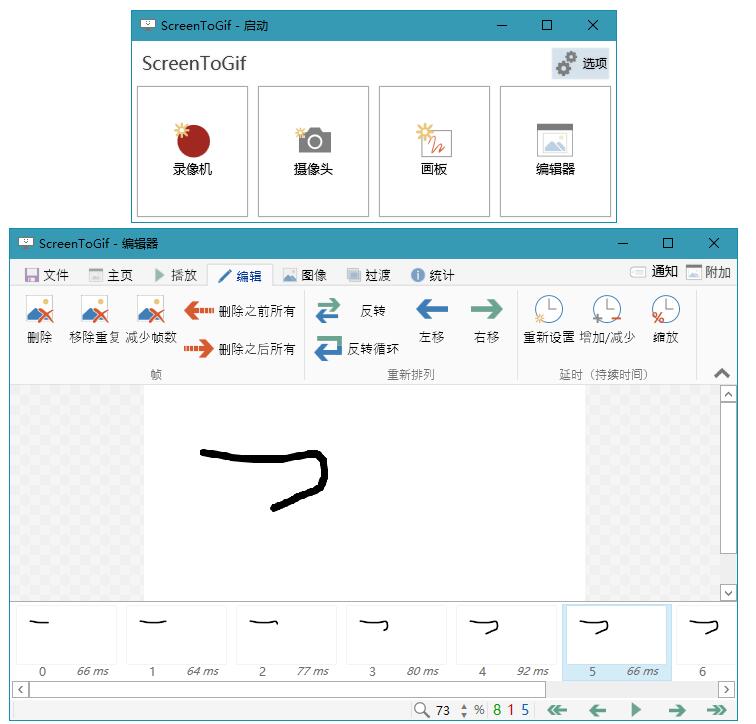Screen dimensions: 756x724
Task: Click the selected frame count 1
Action: (511, 710)
